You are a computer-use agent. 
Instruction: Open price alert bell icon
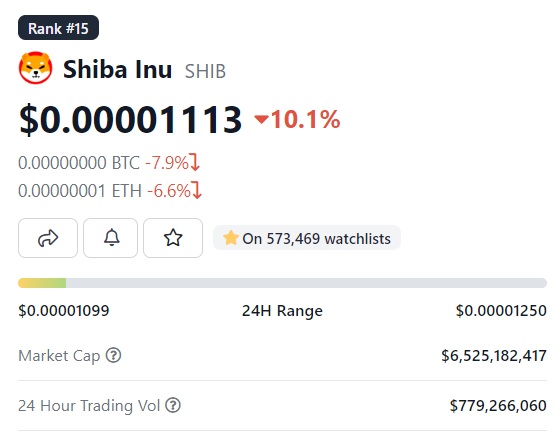coord(111,238)
